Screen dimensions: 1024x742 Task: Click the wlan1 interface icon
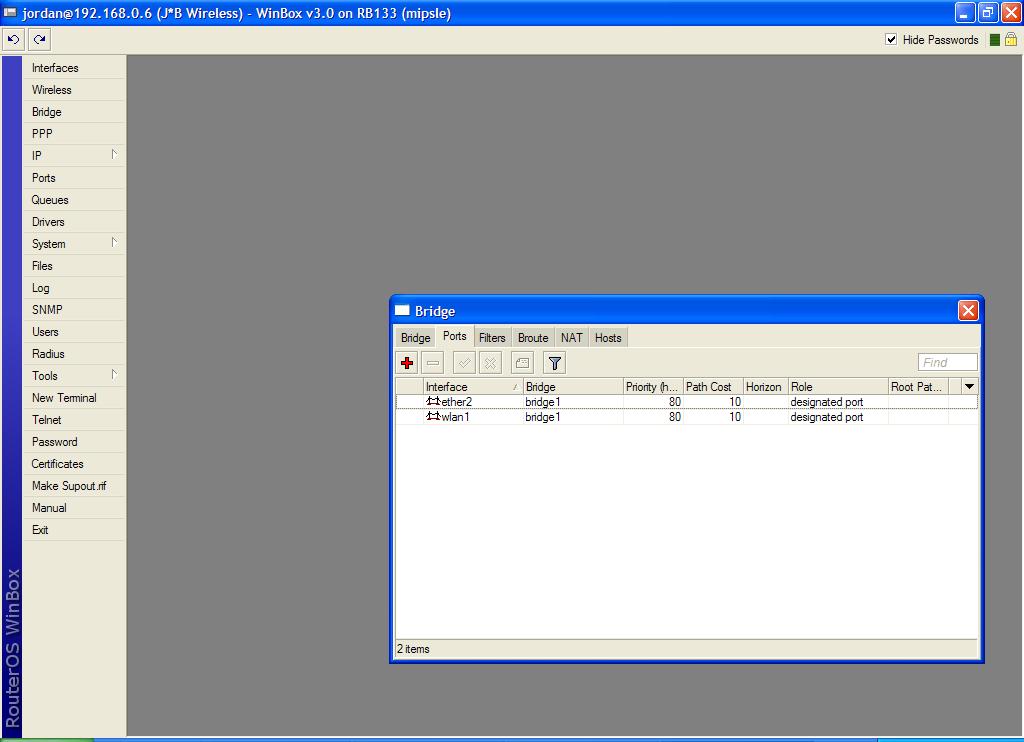pos(433,416)
